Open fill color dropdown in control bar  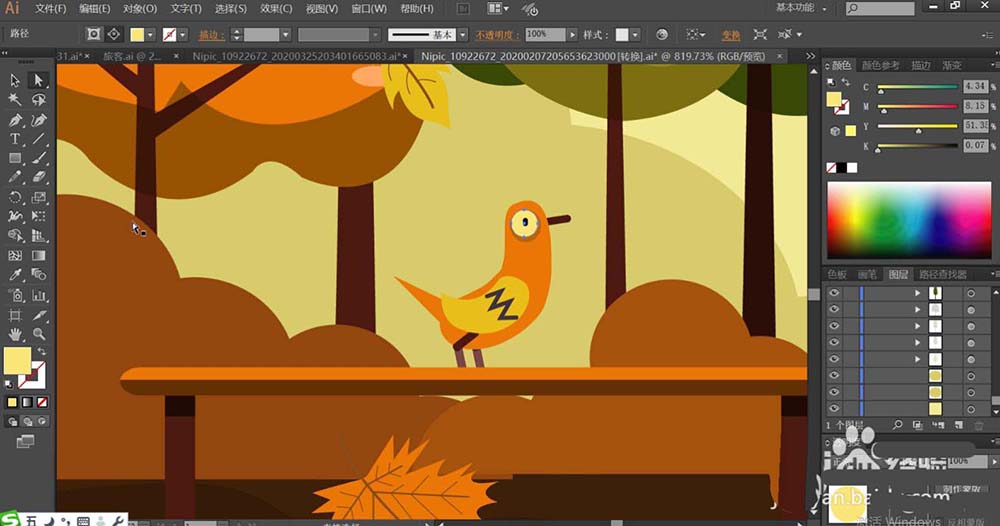151,34
